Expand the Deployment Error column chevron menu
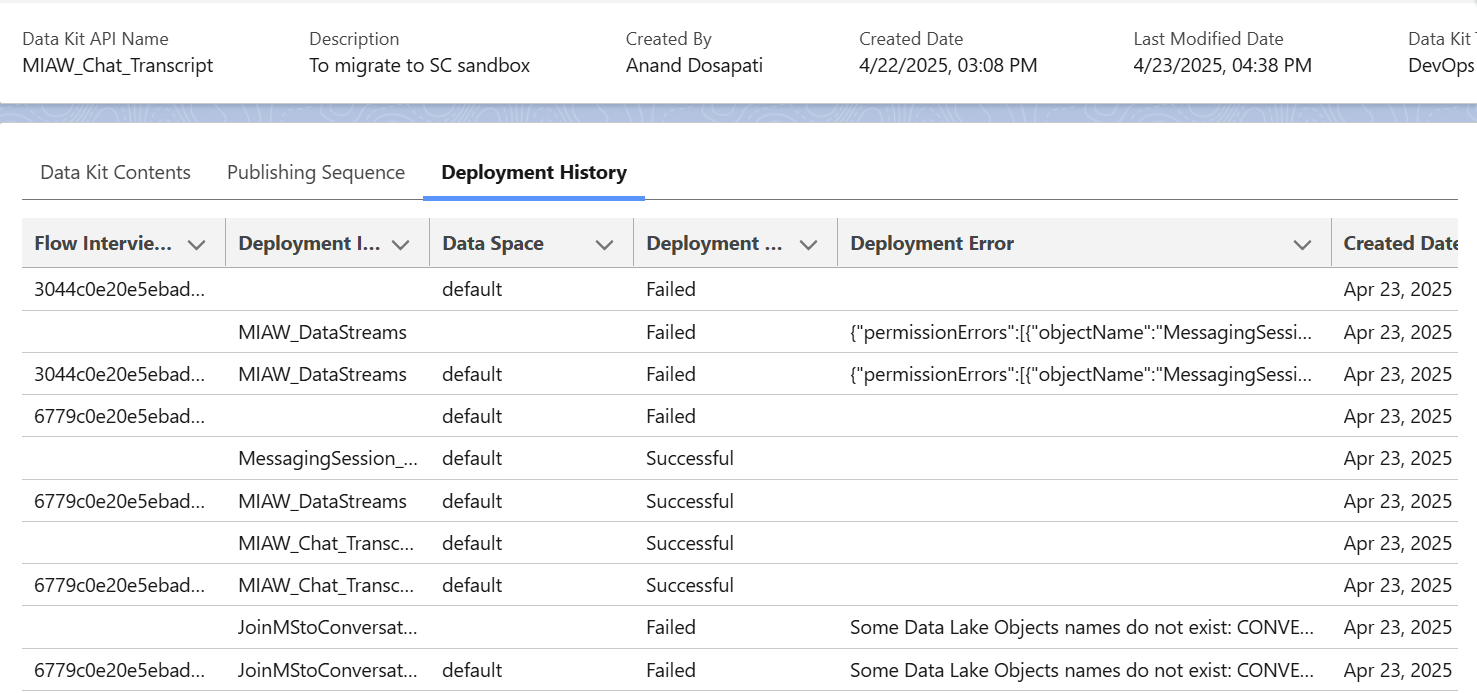Image resolution: width=1477 pixels, height=693 pixels. coord(1302,244)
